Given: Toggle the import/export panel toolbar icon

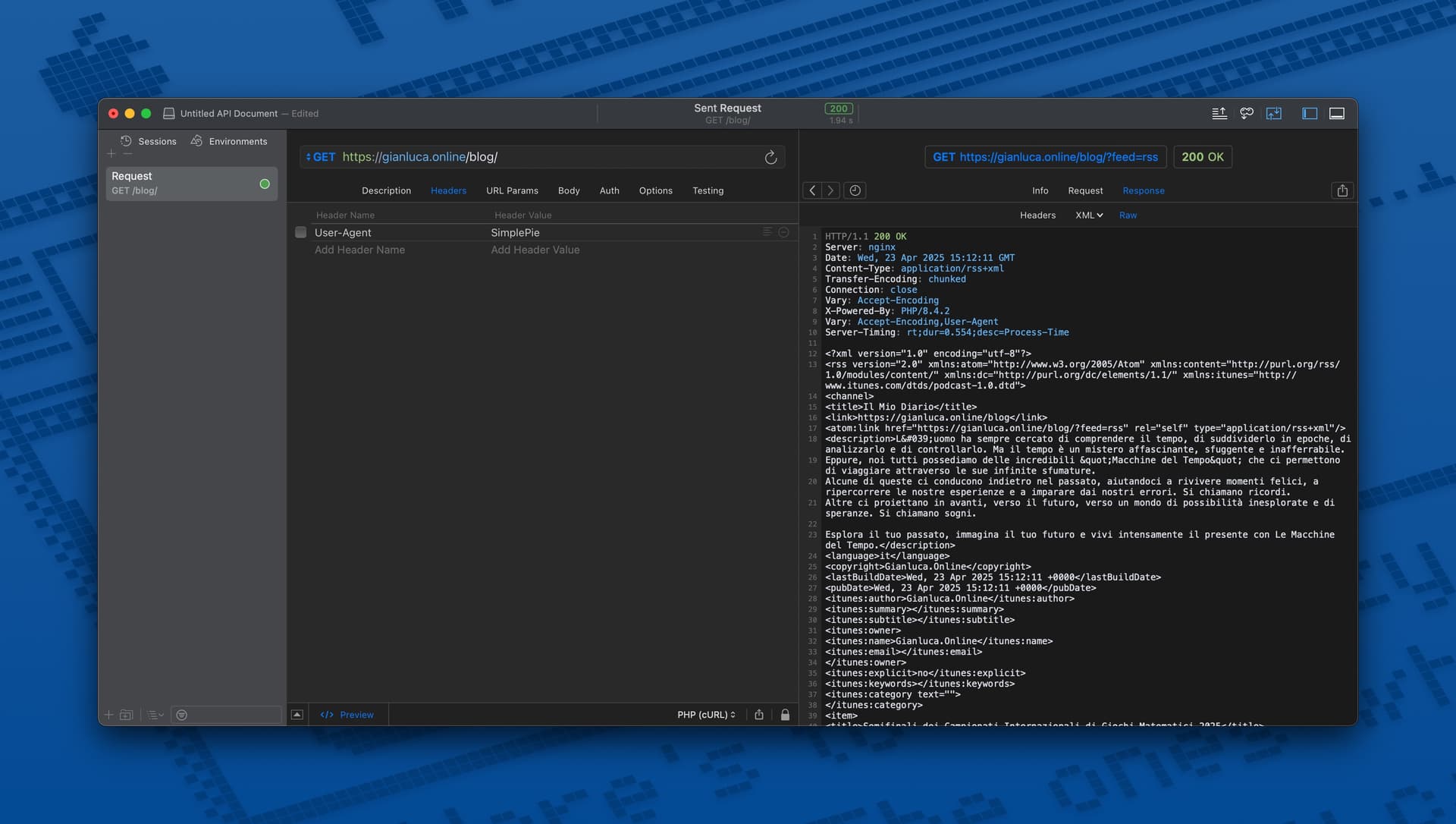Looking at the screenshot, I should [1274, 113].
